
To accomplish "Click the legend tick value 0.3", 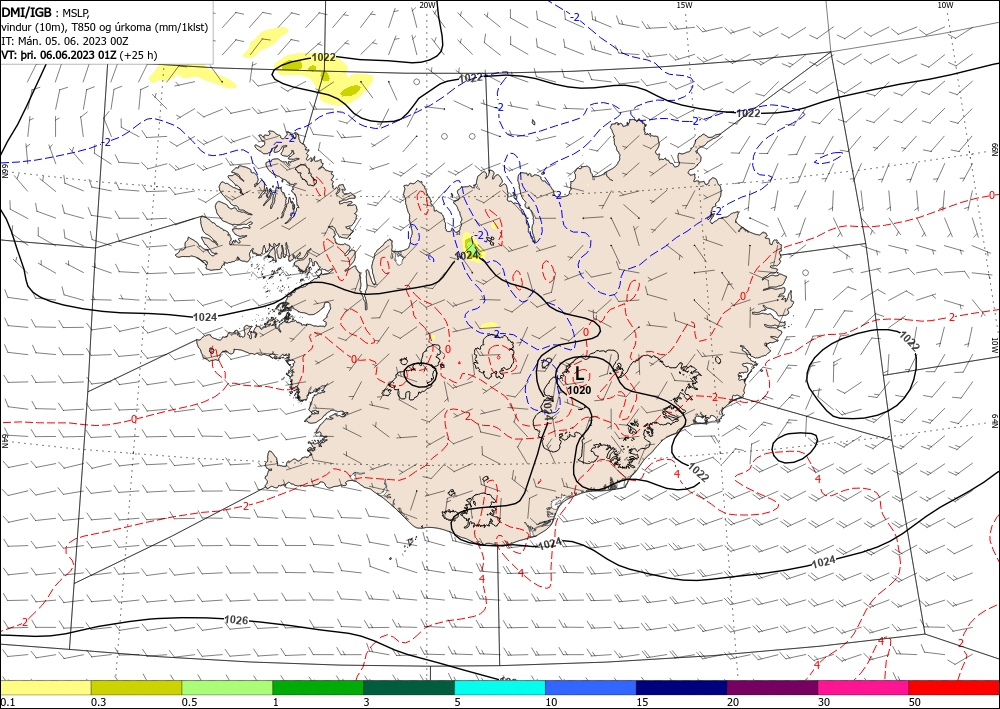I will coord(98,702).
